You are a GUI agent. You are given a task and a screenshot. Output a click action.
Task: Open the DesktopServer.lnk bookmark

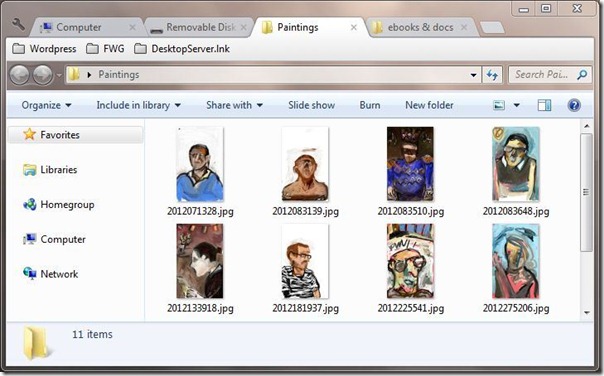[x=182, y=49]
